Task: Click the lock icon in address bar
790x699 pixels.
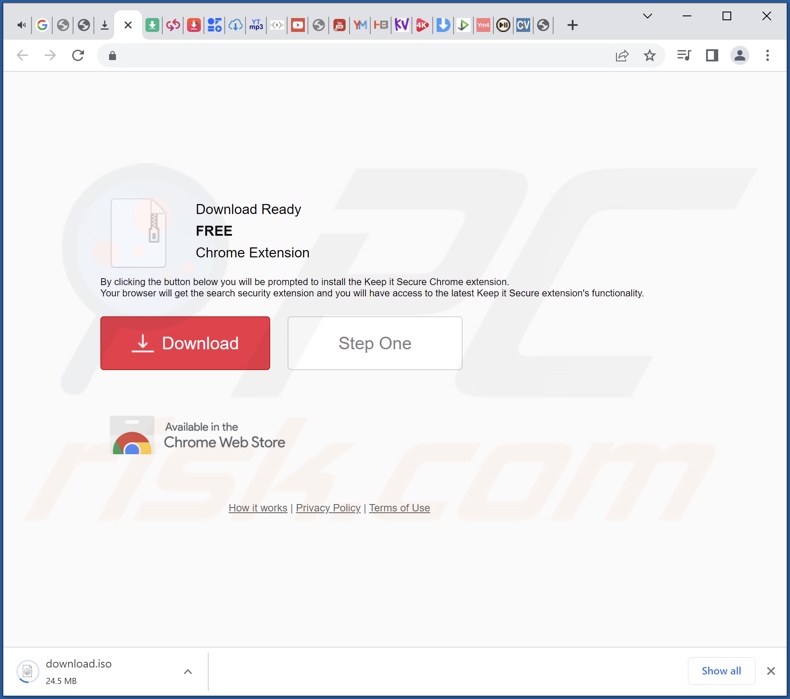Action: tap(112, 56)
